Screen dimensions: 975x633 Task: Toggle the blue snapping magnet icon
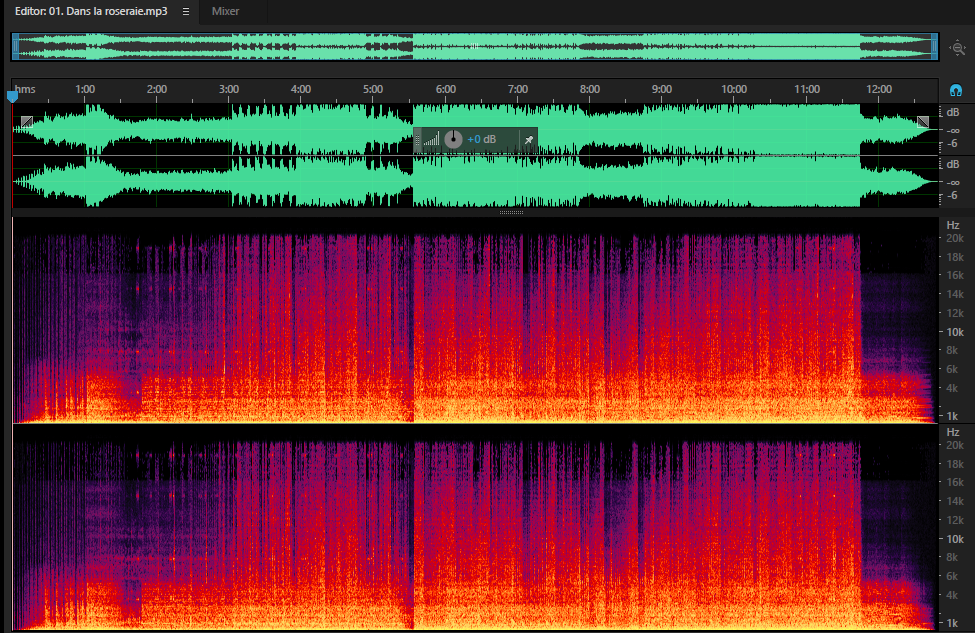[x=956, y=91]
